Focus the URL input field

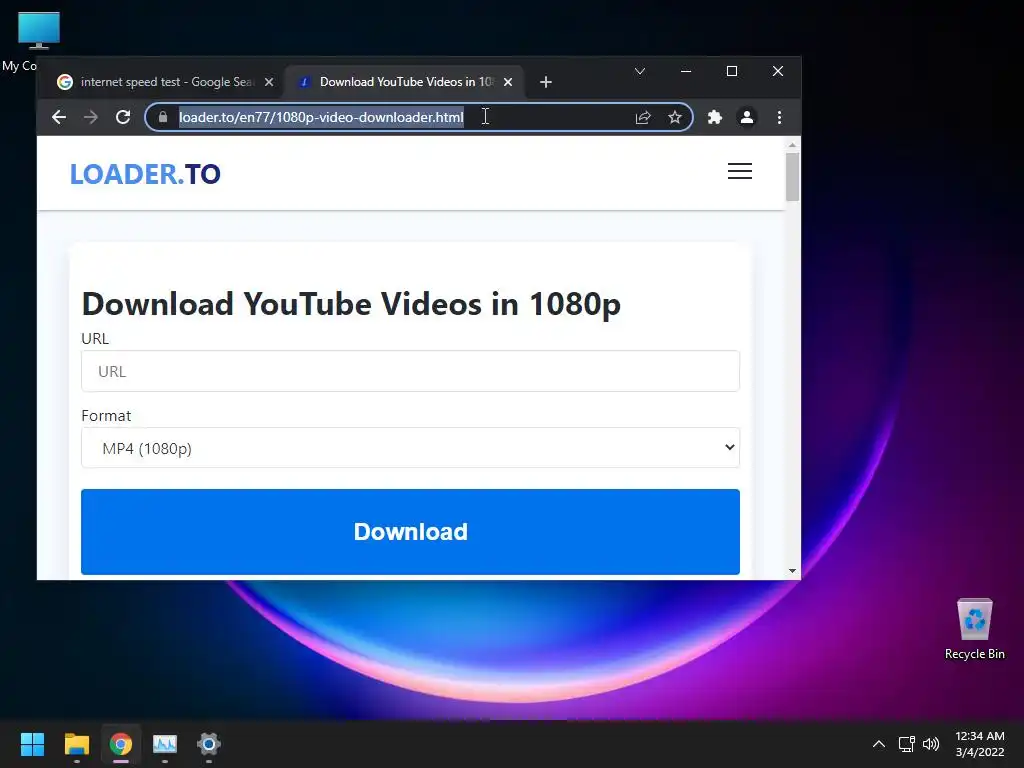pos(410,371)
